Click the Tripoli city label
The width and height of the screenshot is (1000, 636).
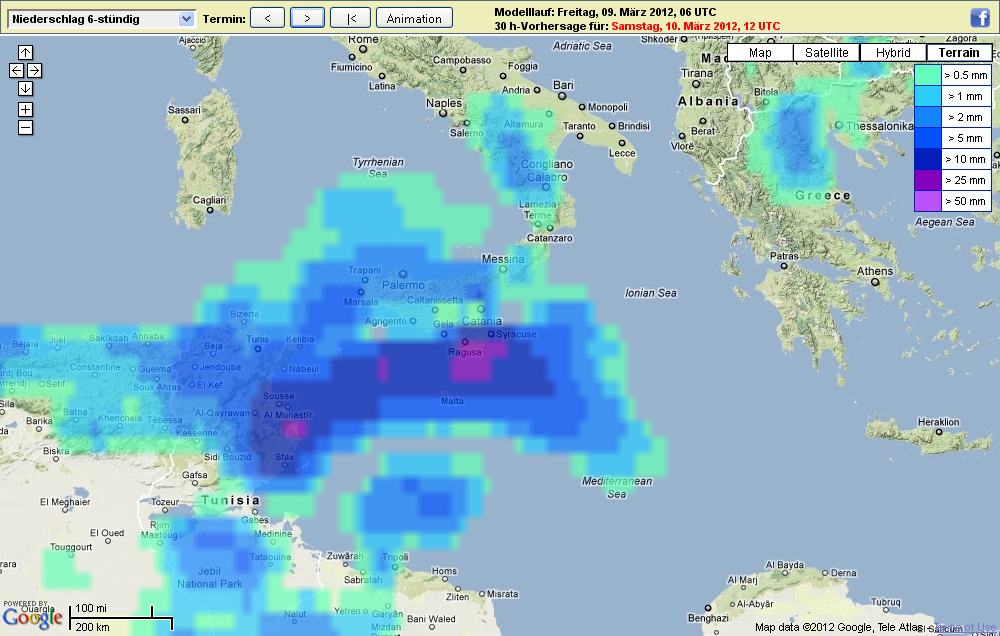(395, 557)
